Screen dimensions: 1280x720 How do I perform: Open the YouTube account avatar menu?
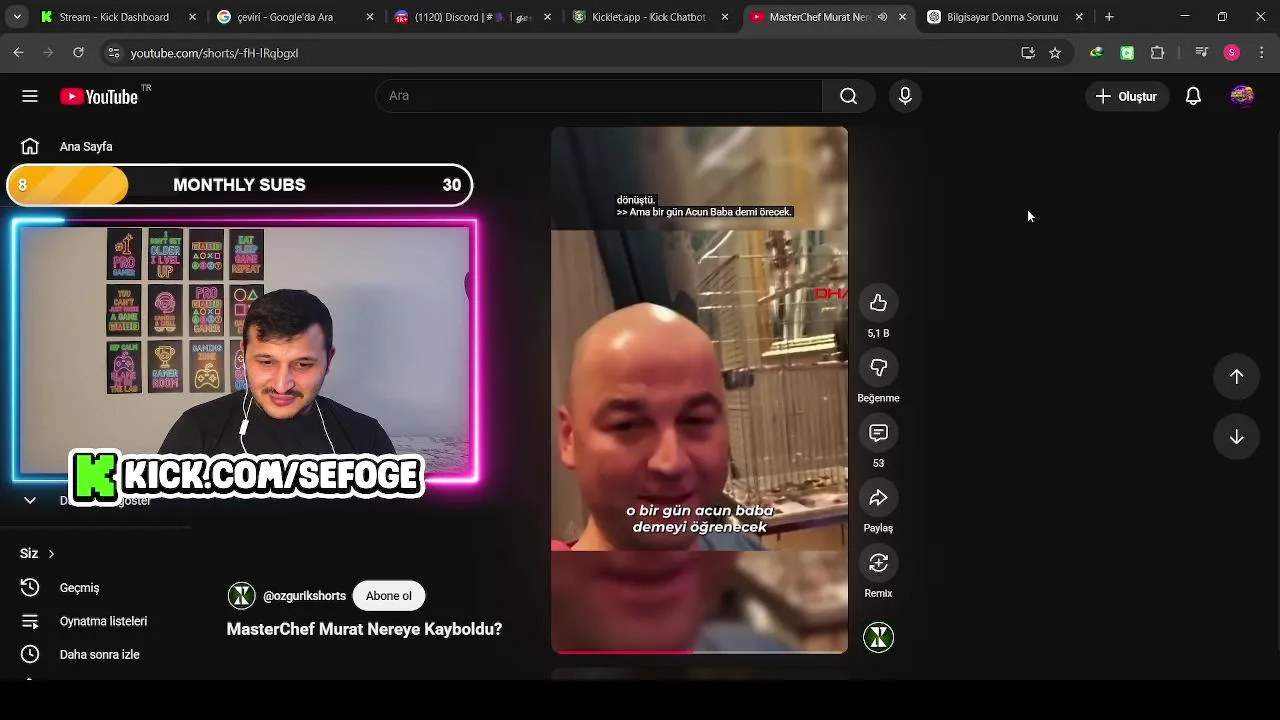(x=1242, y=96)
